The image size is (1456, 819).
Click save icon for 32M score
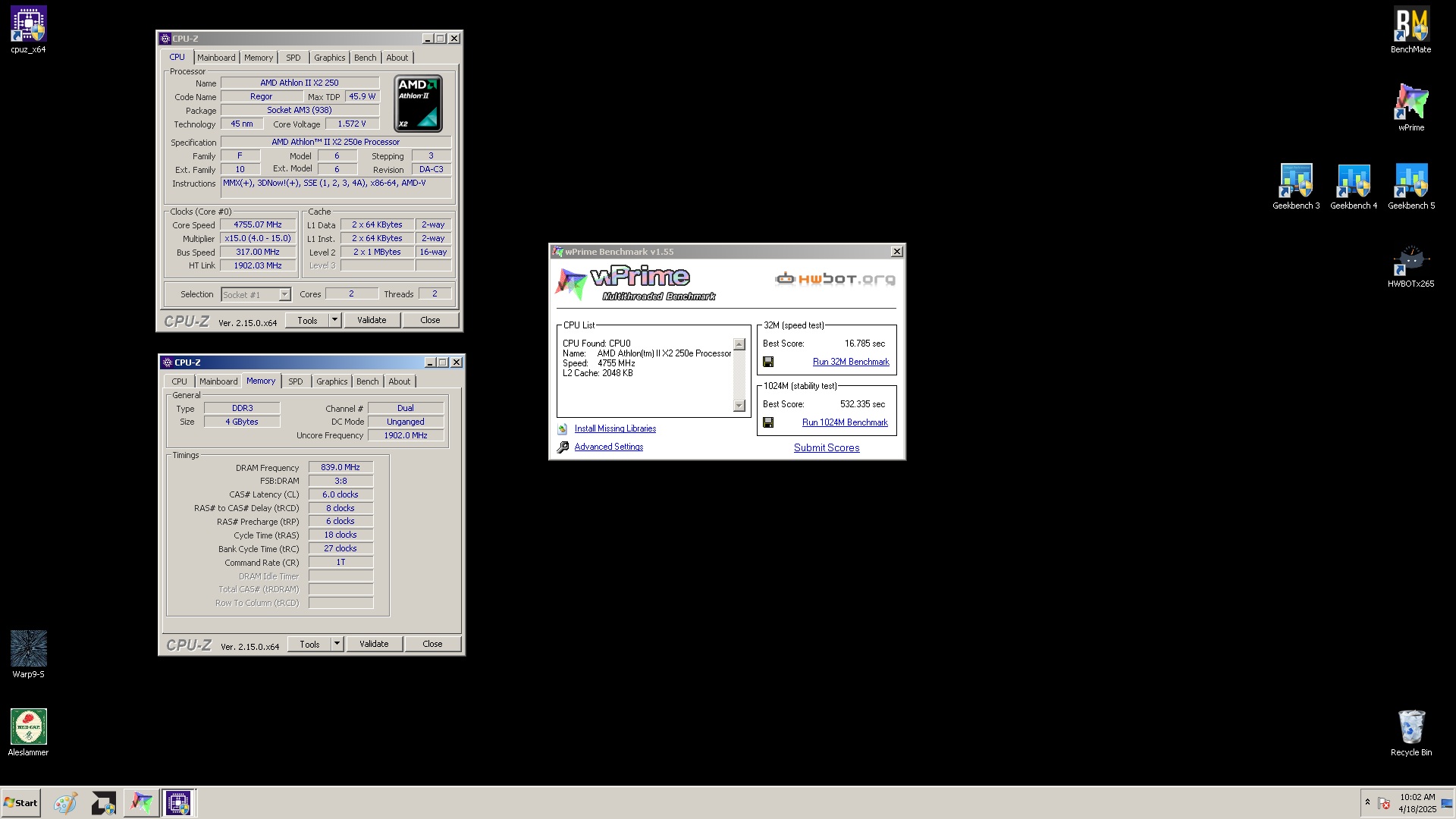[768, 362]
